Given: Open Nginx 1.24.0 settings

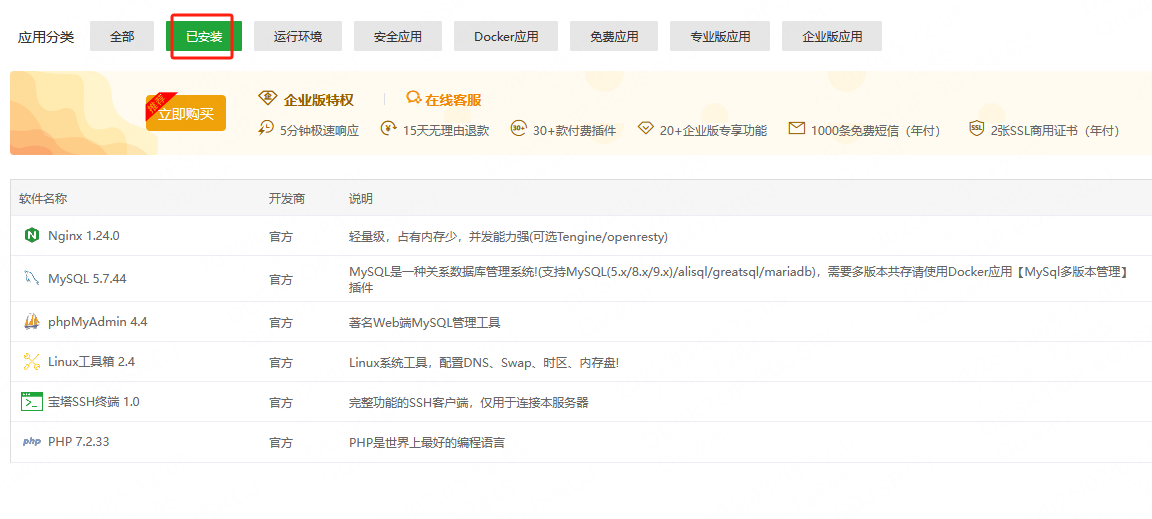Looking at the screenshot, I should click(x=84, y=236).
